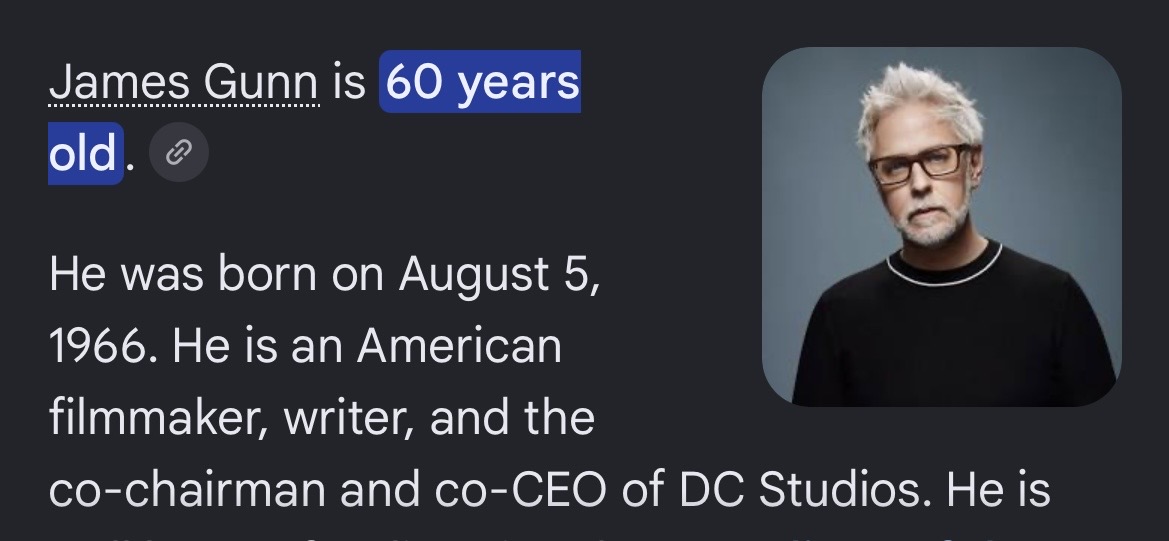Click the "co-chairman" text

(x=187, y=489)
